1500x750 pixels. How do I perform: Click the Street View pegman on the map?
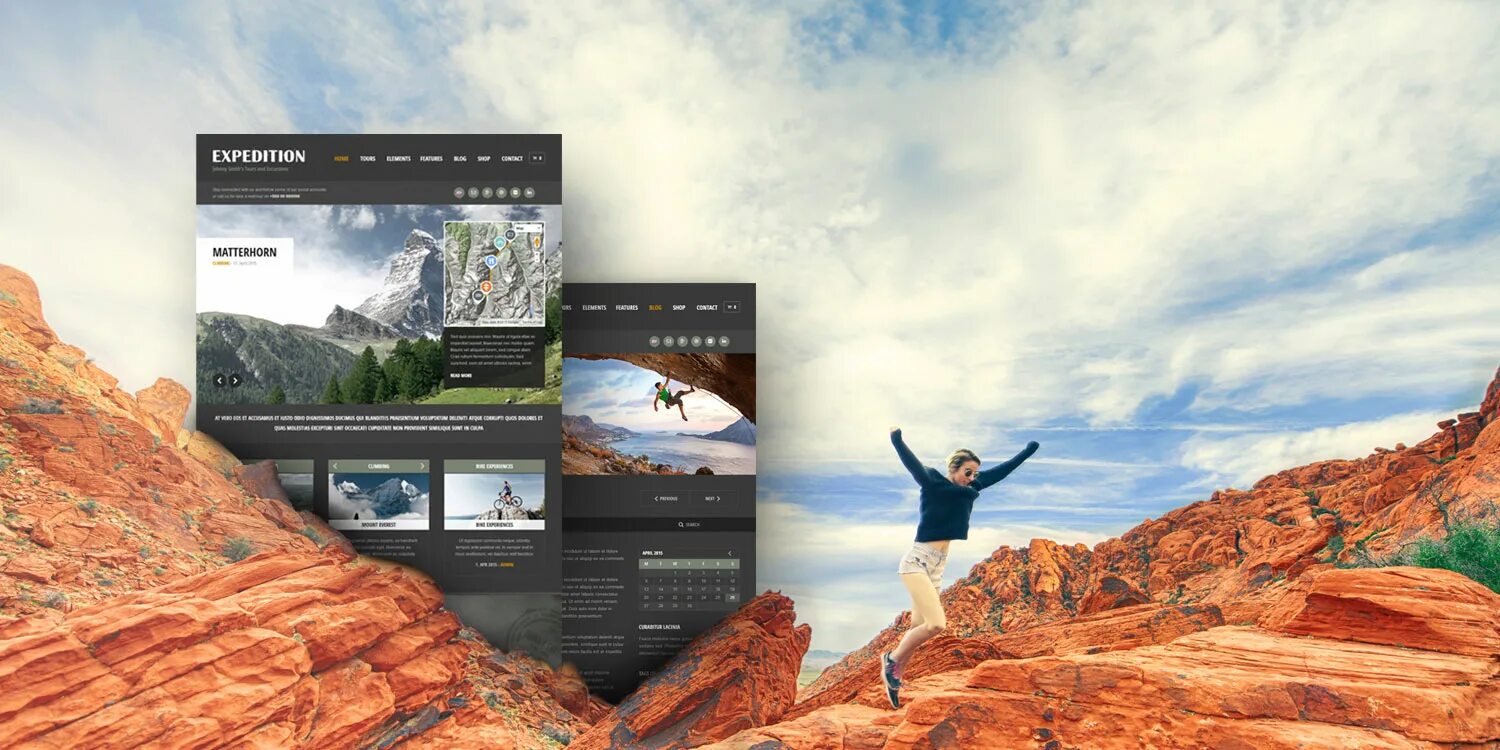[x=537, y=242]
